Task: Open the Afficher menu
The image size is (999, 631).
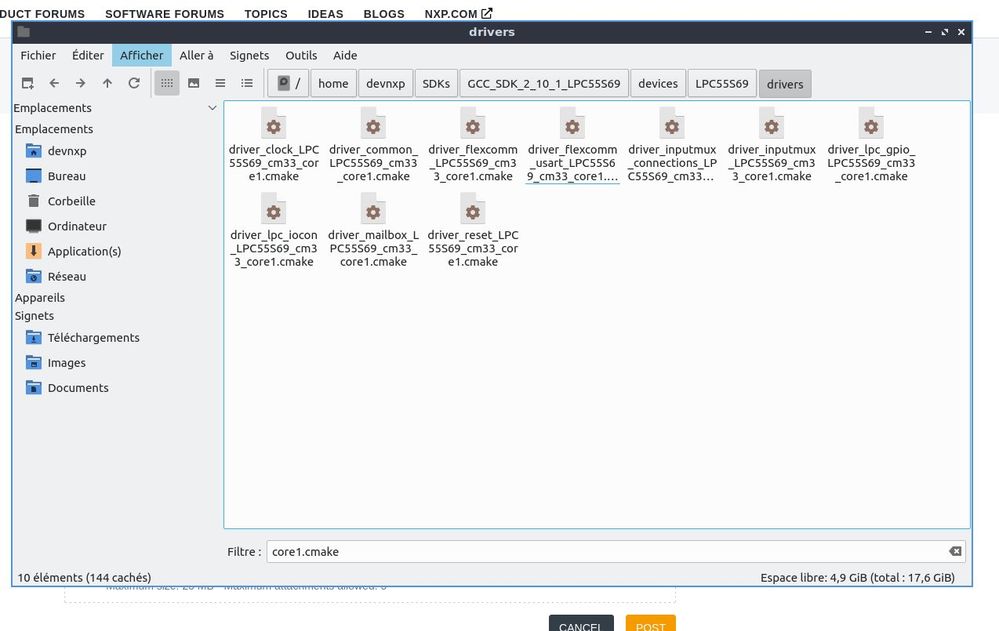Action: pyautogui.click(x=141, y=55)
